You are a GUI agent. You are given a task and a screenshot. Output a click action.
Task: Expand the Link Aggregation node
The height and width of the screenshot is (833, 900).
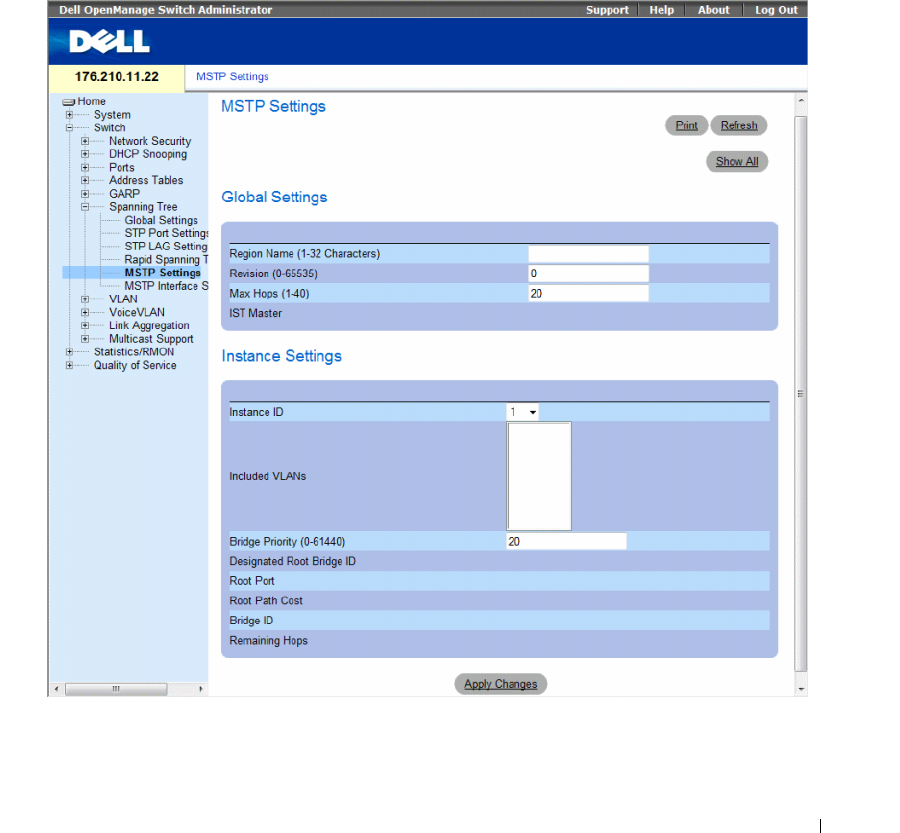pos(85,326)
